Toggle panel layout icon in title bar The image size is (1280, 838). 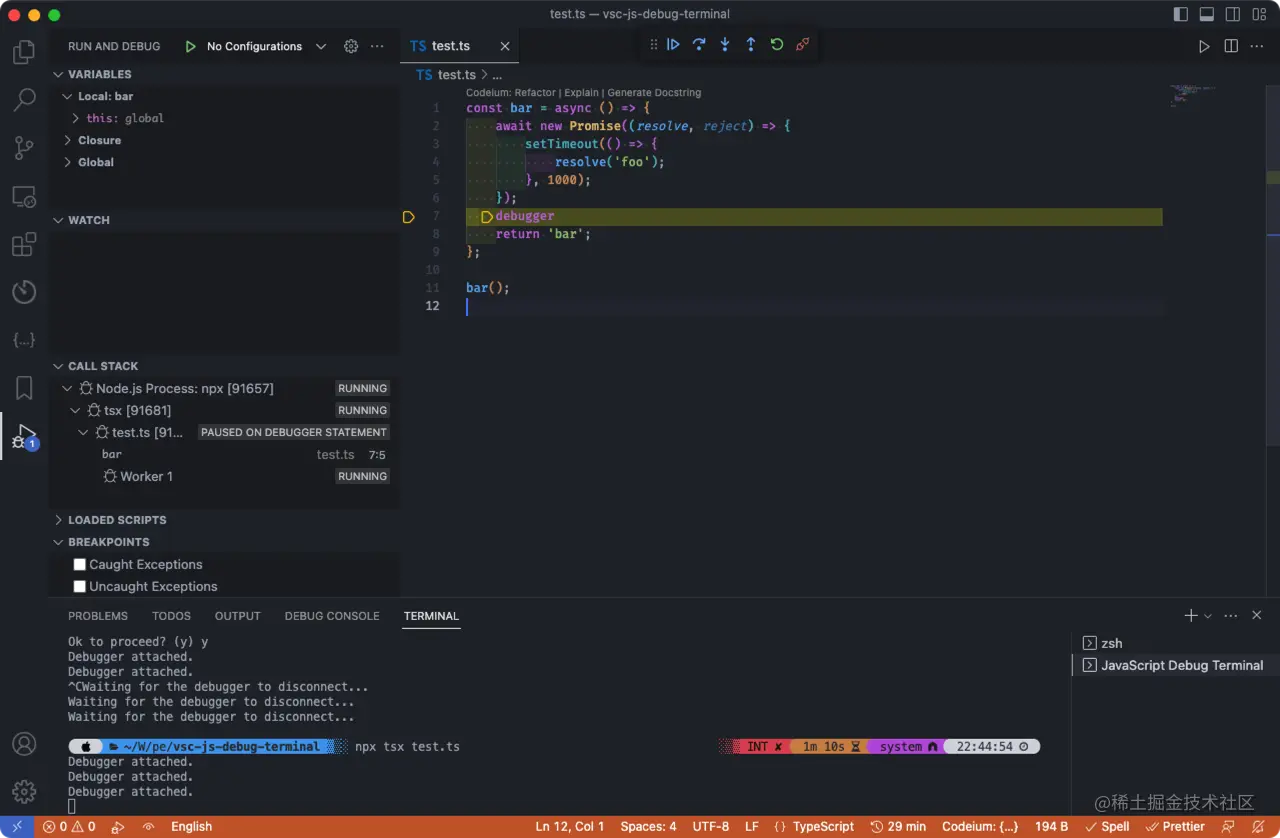(x=1207, y=15)
